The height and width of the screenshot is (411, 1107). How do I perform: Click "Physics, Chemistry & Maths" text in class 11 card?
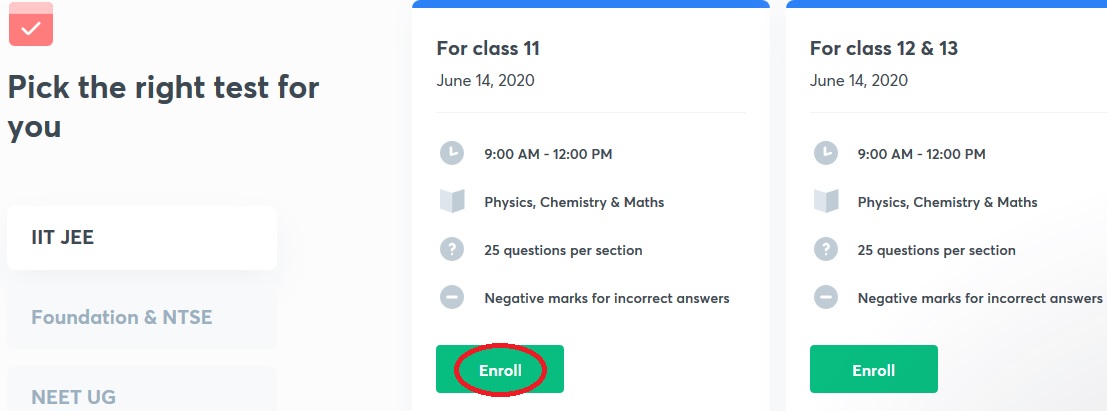coord(574,202)
